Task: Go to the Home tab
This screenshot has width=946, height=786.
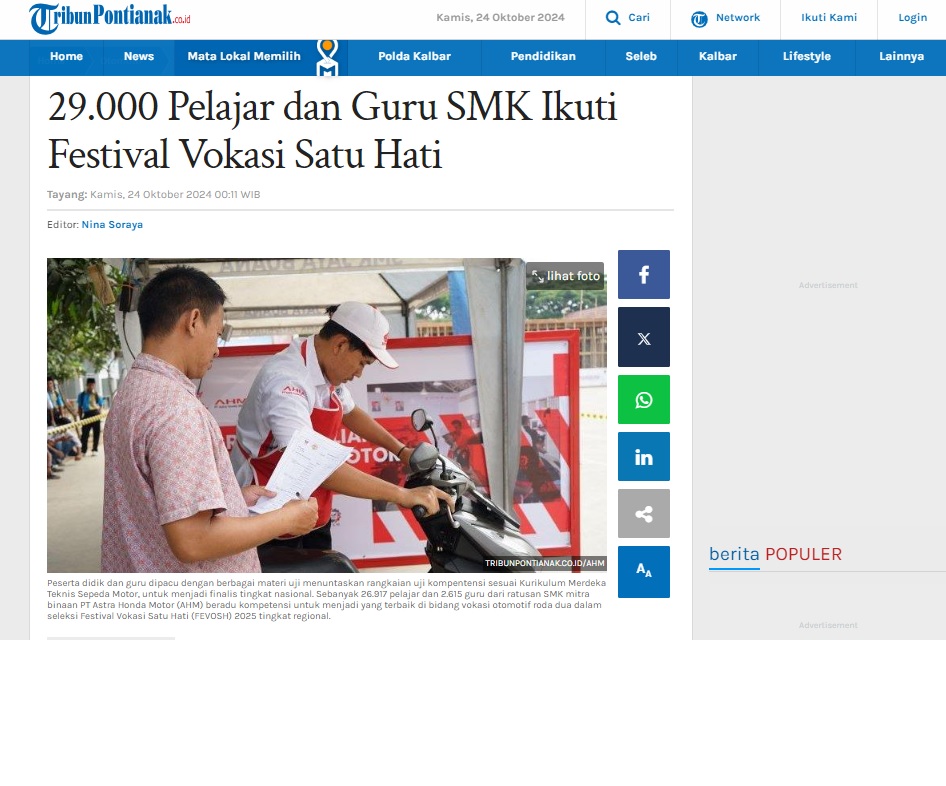Action: point(66,56)
